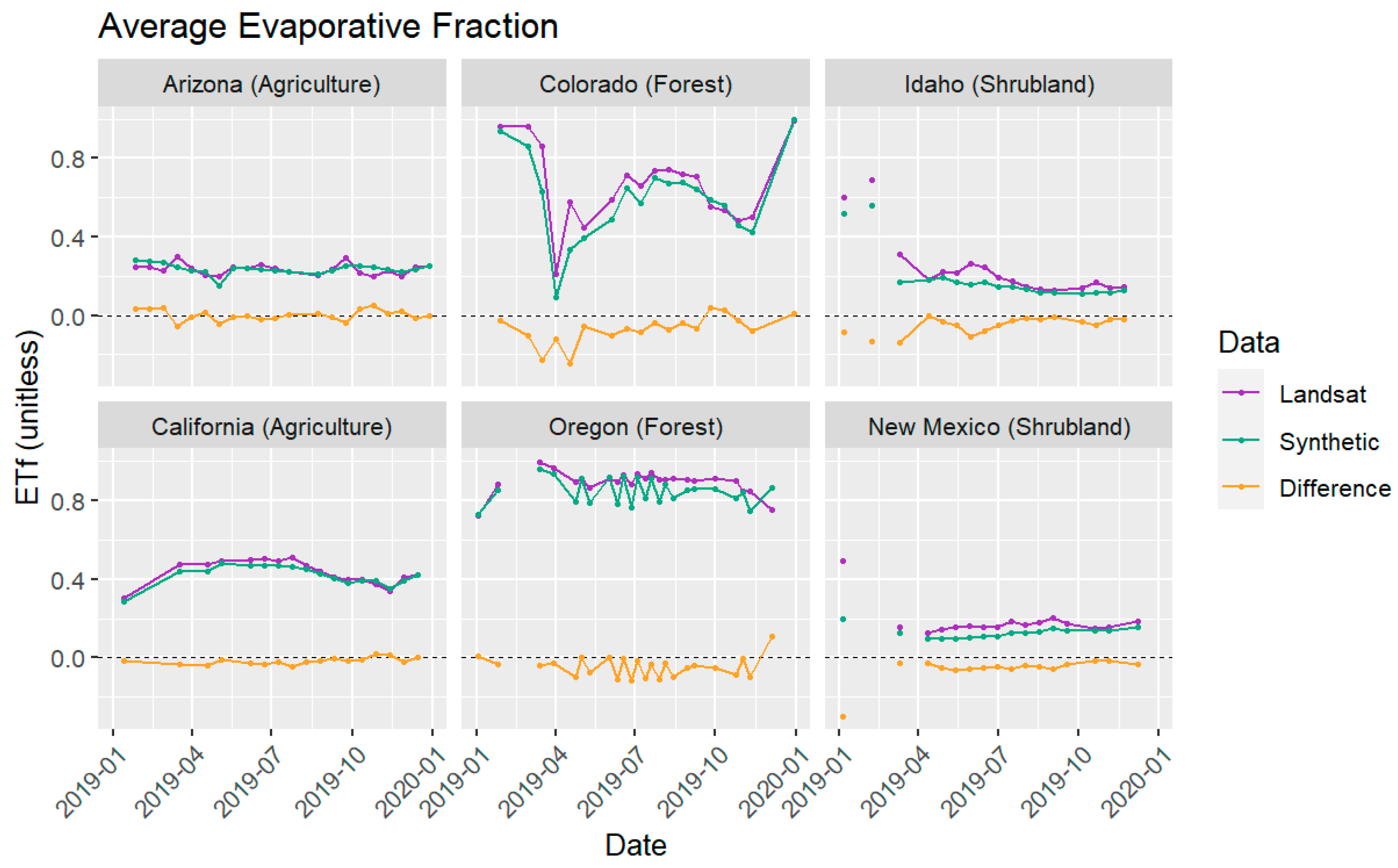The width and height of the screenshot is (1398, 868).
Task: Click the legend title Data
Action: tap(1248, 343)
